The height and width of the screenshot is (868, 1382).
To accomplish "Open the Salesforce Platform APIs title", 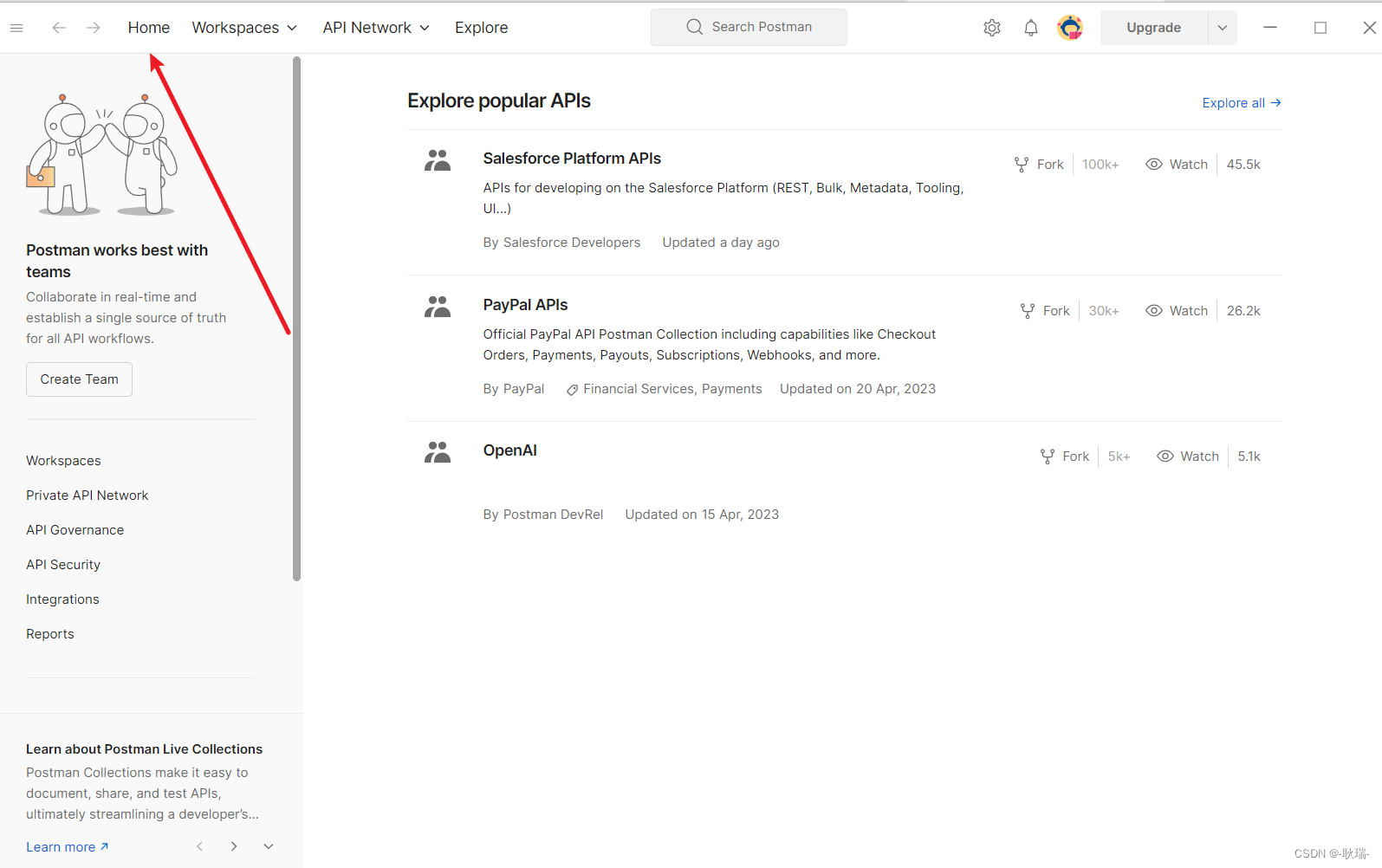I will click(x=572, y=159).
